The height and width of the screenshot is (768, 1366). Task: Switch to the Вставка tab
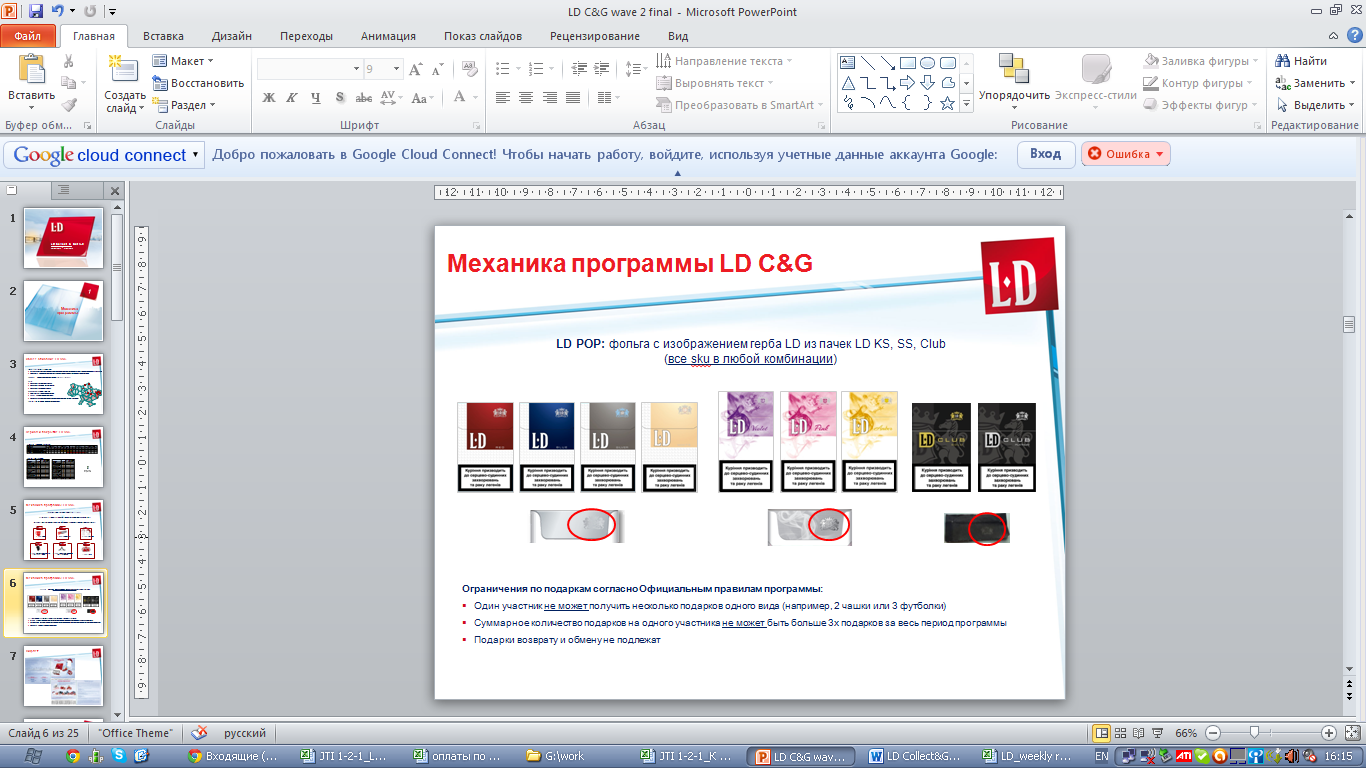[163, 36]
